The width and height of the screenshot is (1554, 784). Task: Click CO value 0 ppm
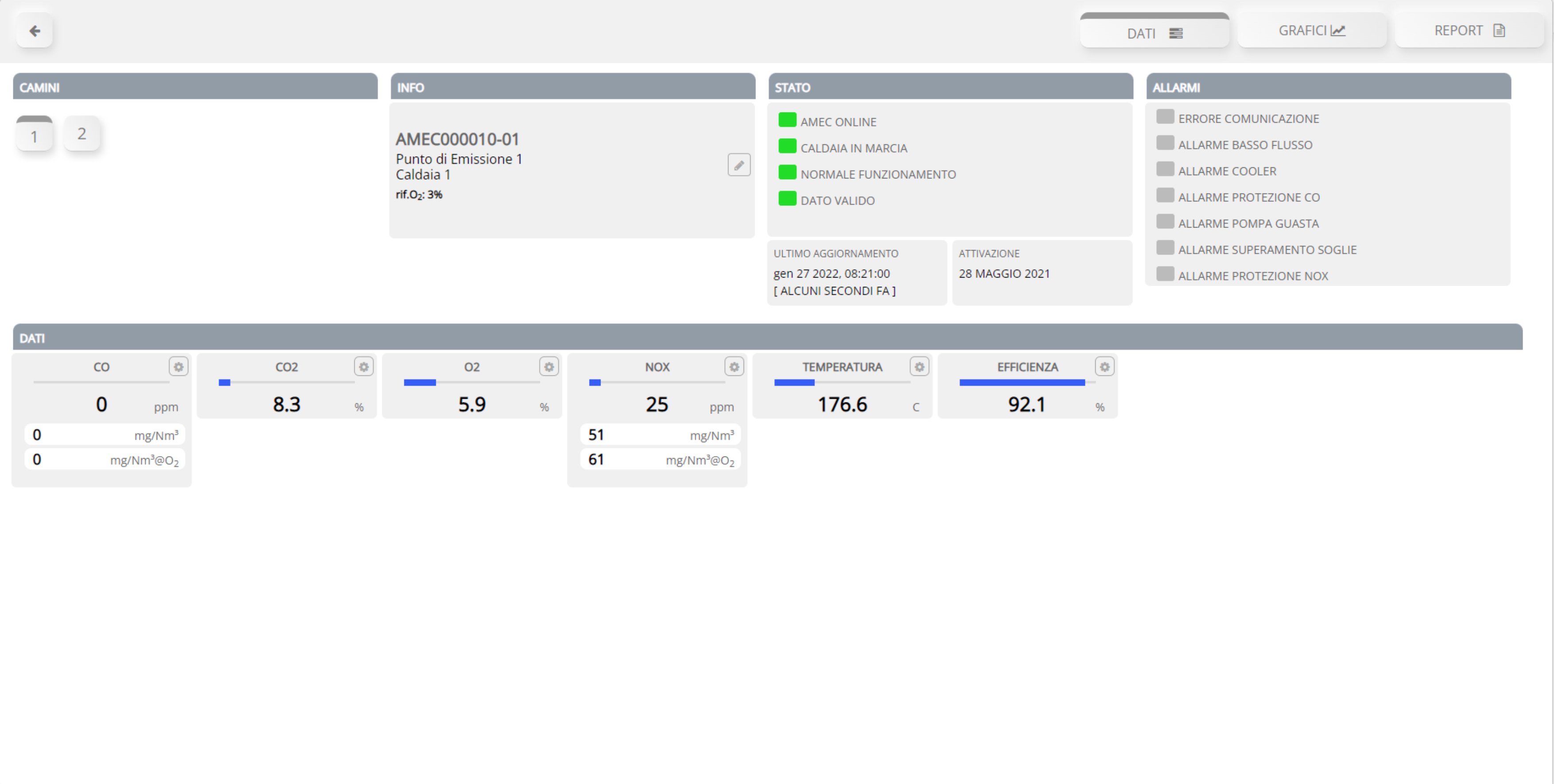coord(101,404)
